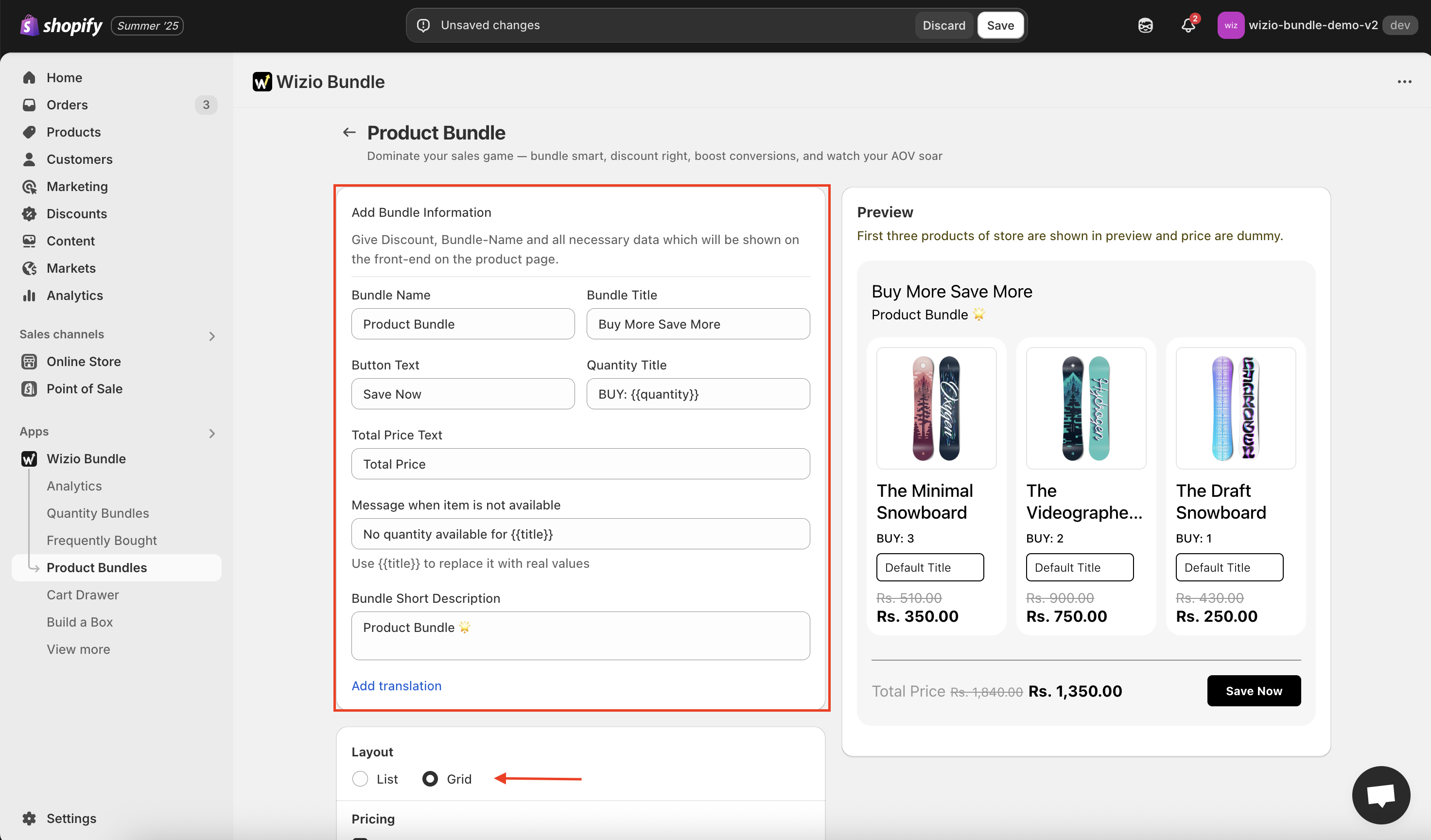This screenshot has height=840, width=1431.
Task: Open Default Title variant selector for The Videographer
Action: [1080, 567]
